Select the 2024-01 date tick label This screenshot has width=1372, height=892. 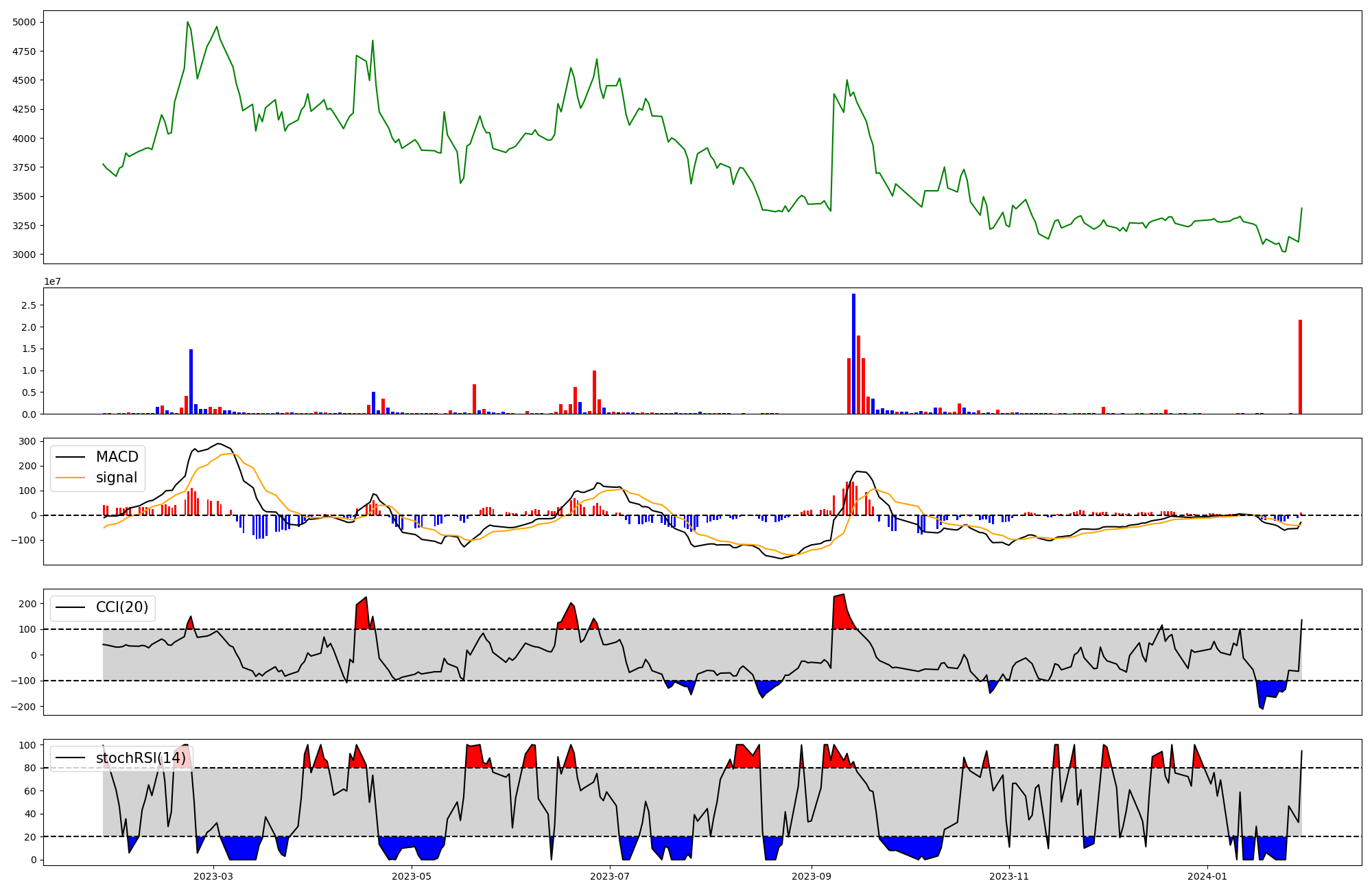pyautogui.click(x=1207, y=876)
